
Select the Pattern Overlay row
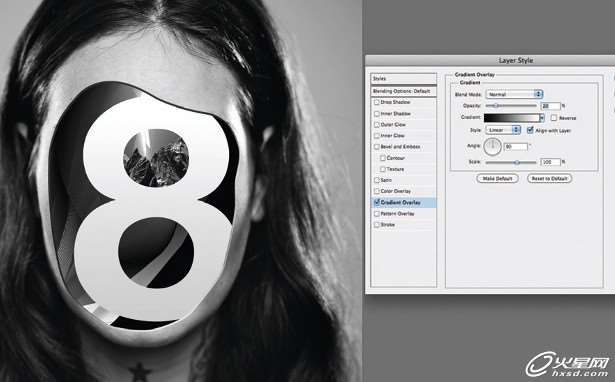click(x=403, y=214)
